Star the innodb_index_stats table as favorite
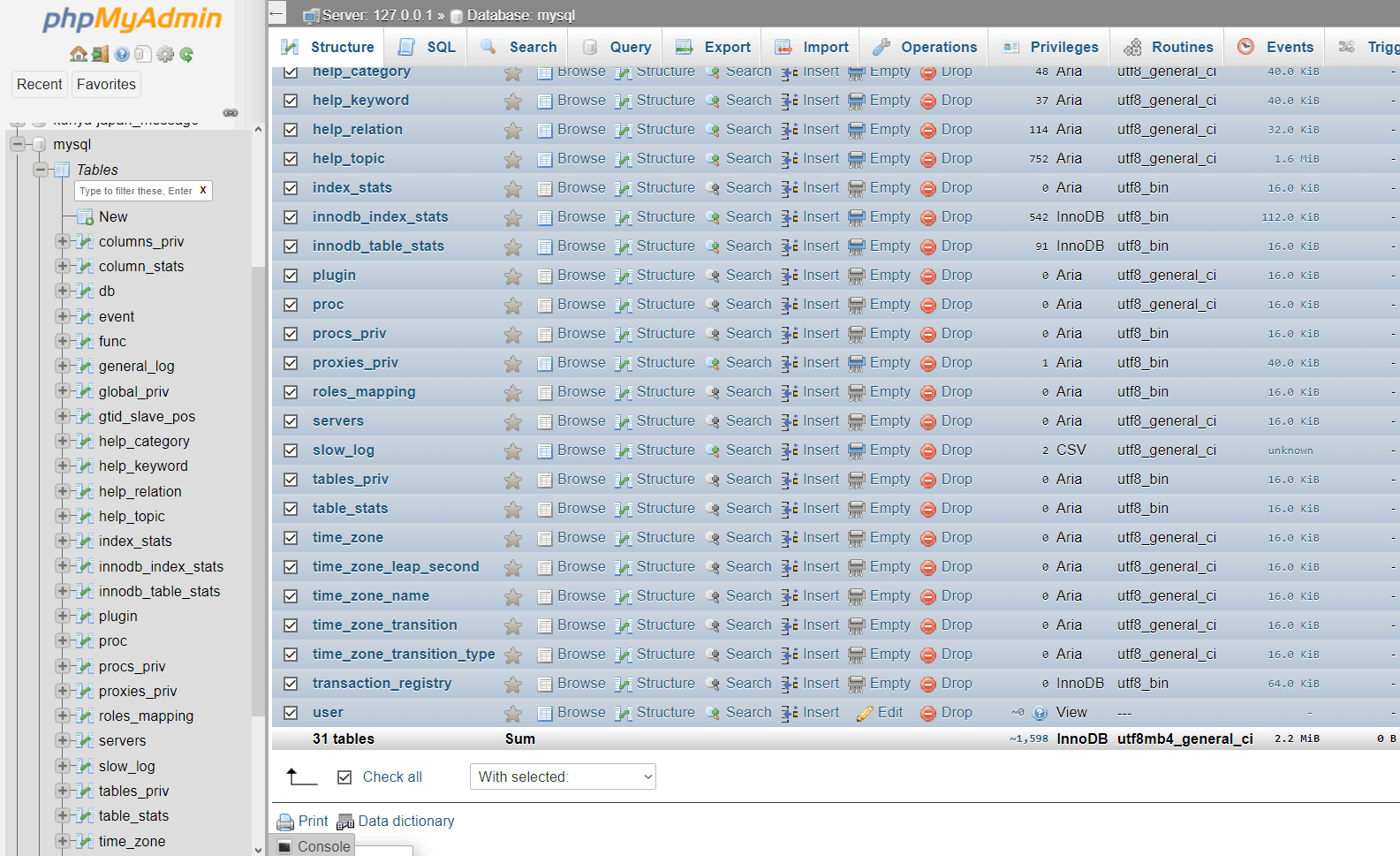1400x856 pixels. click(x=512, y=217)
